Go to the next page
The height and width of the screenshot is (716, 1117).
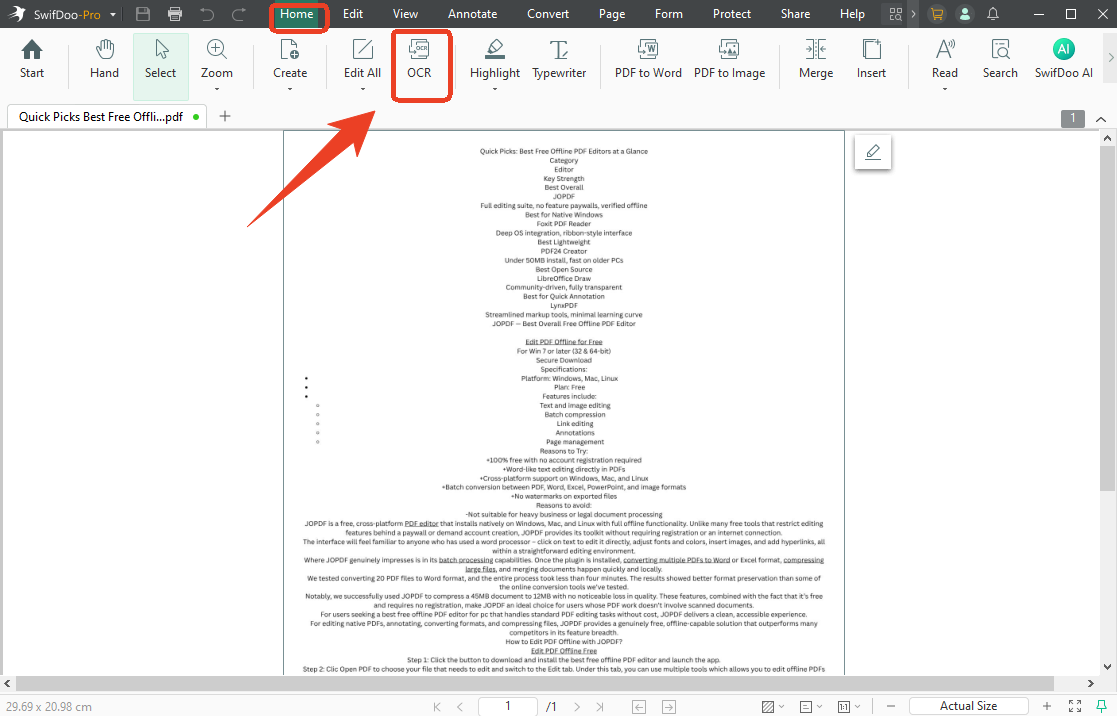[x=577, y=707]
